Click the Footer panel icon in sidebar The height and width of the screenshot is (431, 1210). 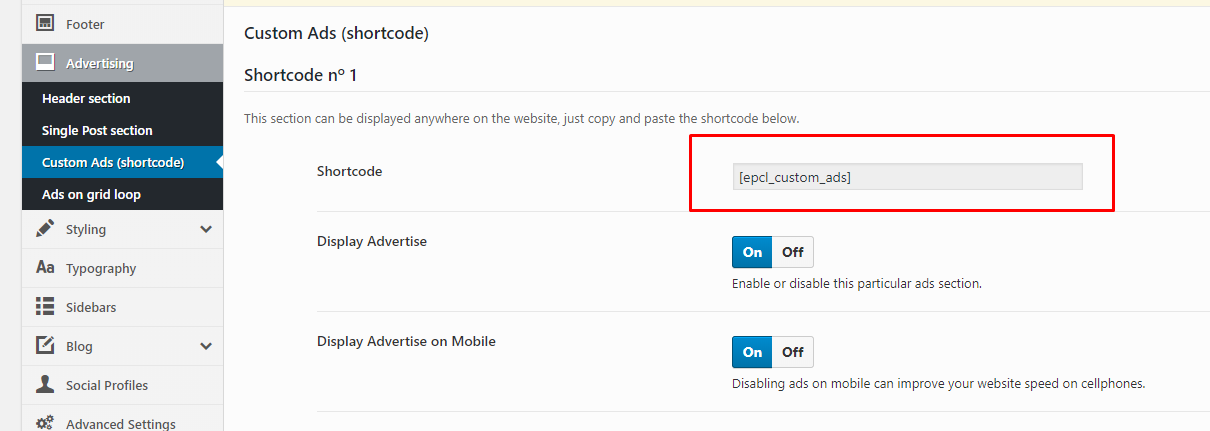45,24
